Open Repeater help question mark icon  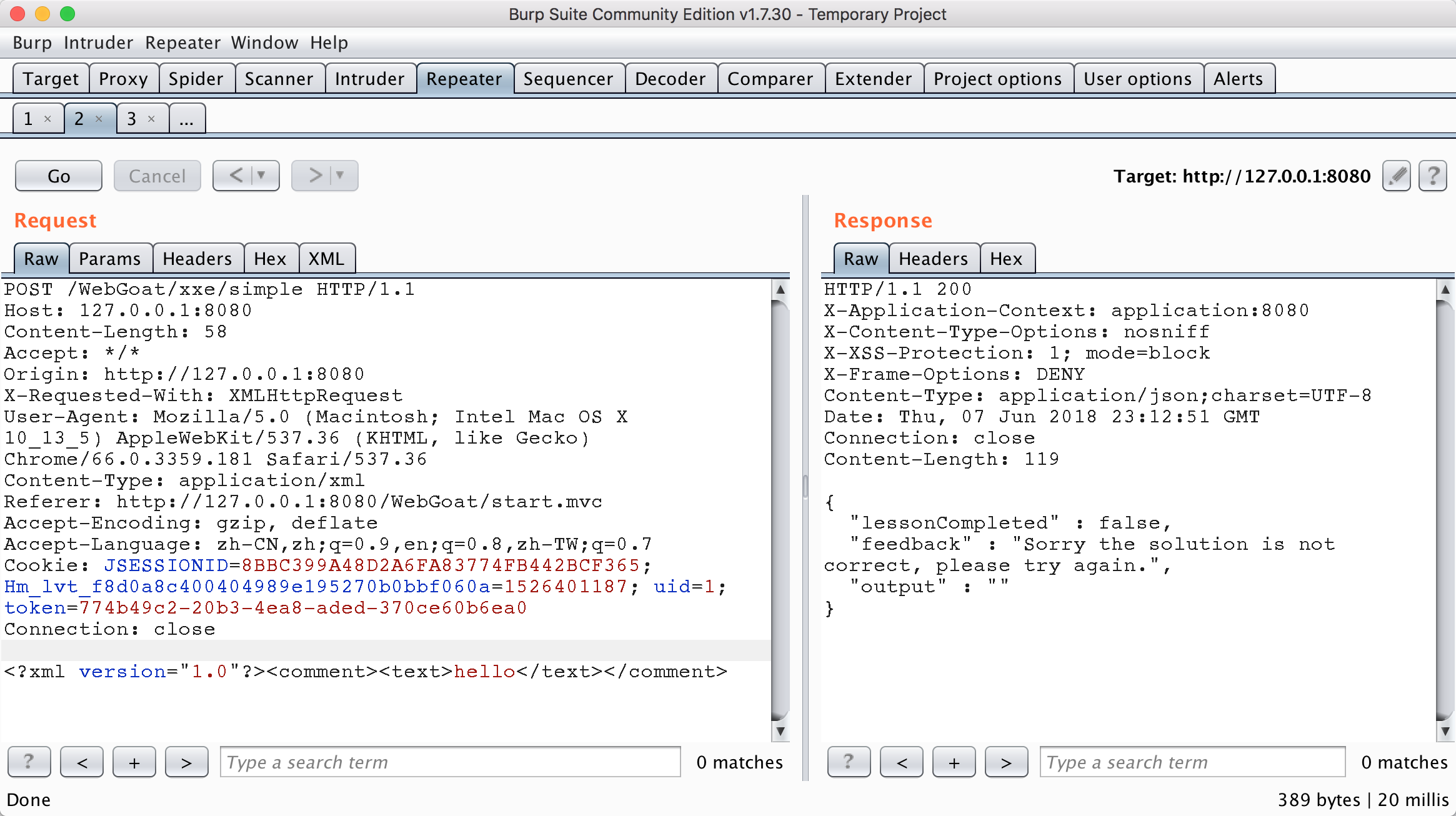[1433, 176]
